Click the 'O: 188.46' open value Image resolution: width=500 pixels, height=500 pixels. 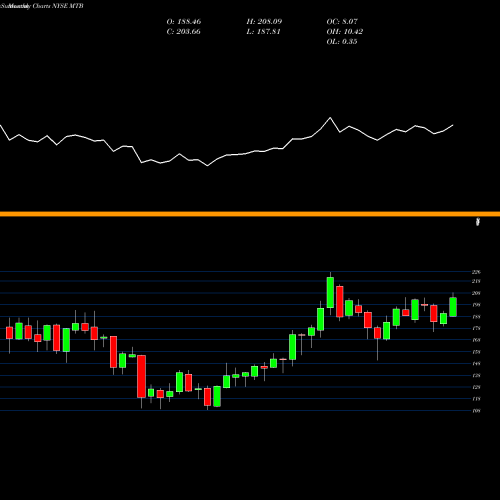tap(184, 22)
